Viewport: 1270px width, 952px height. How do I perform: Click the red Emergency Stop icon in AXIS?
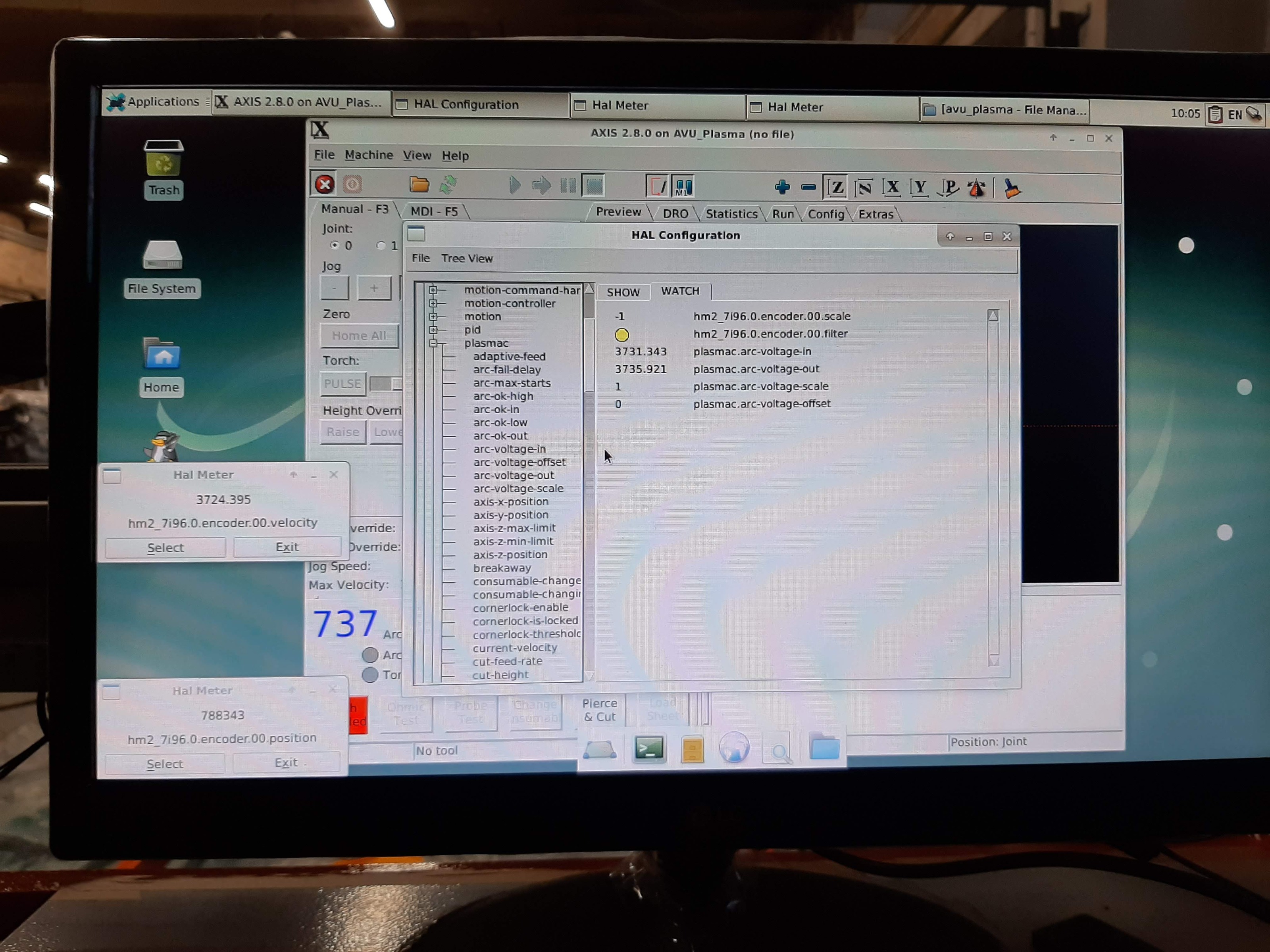(325, 184)
